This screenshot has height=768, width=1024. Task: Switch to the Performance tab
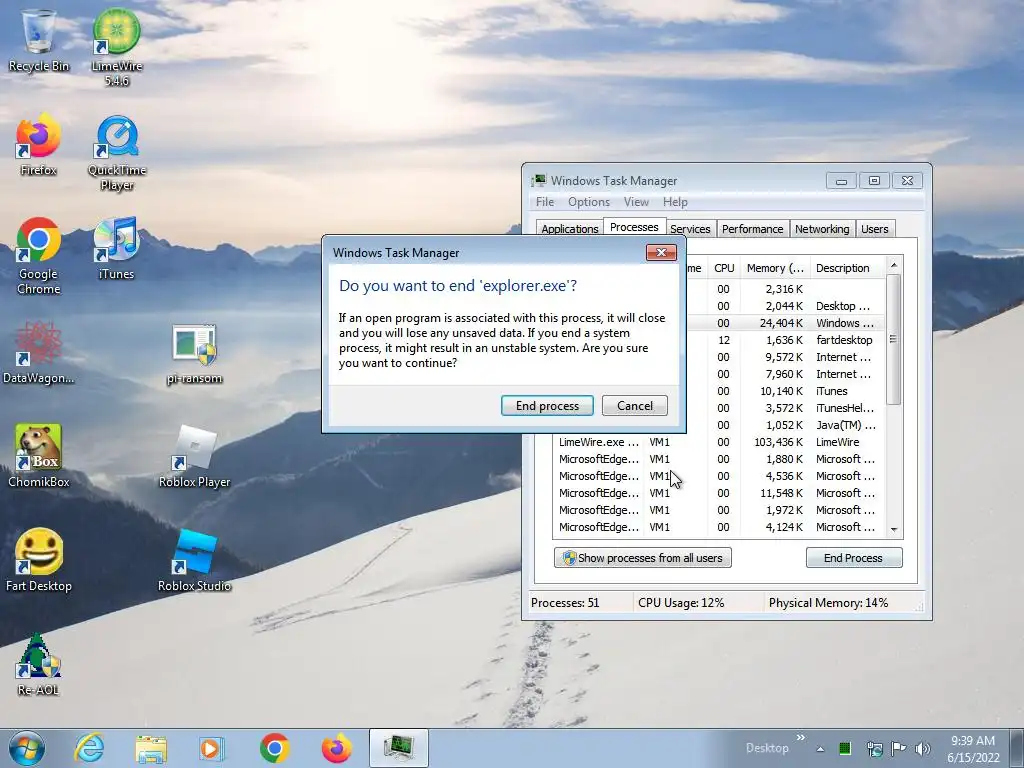coord(752,229)
